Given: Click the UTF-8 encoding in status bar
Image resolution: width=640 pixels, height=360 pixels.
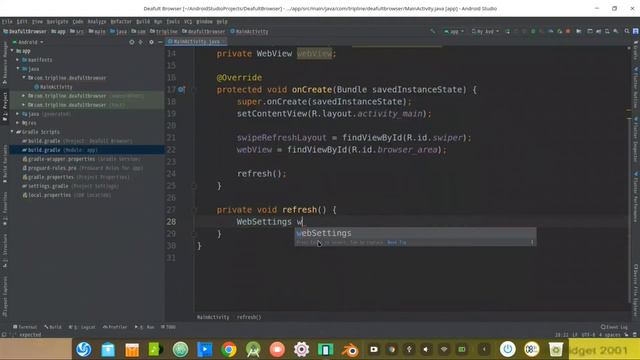Looking at the screenshot, I should 588,335.
